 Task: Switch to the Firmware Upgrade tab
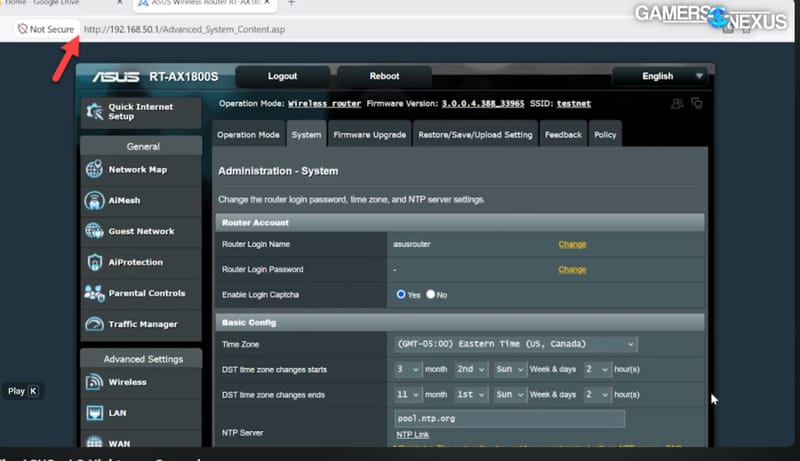click(370, 135)
